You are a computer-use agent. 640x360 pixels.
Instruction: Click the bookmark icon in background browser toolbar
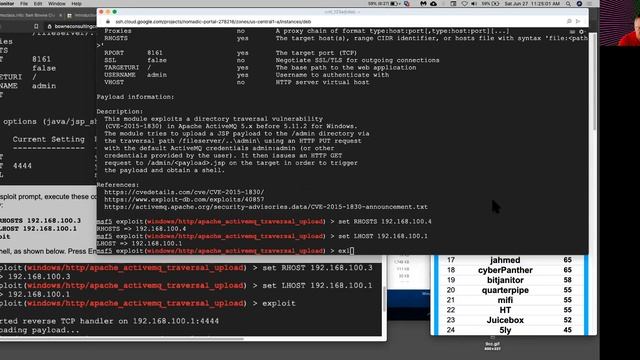pyautogui.click(x=36, y=27)
